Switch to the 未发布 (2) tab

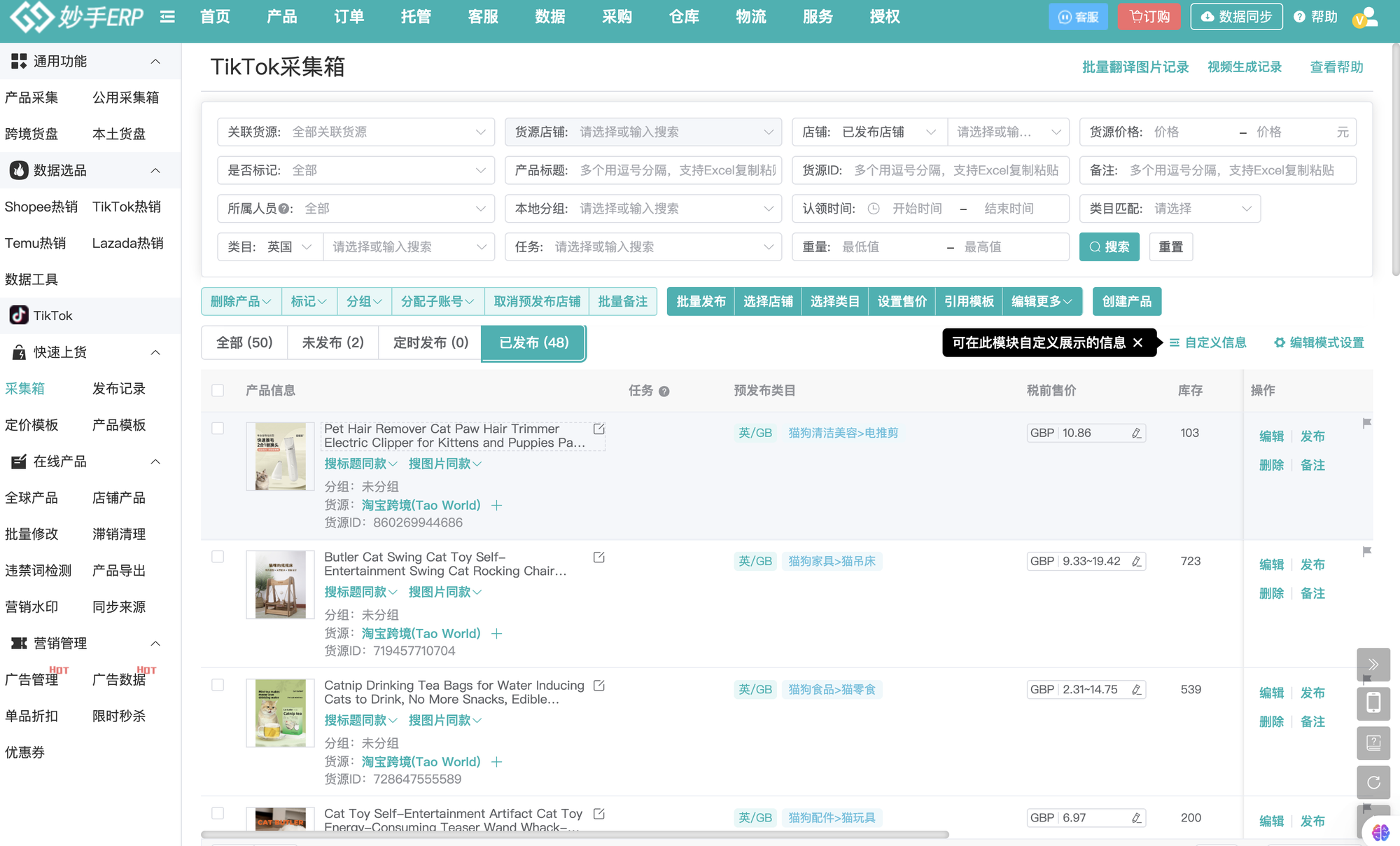click(x=332, y=342)
